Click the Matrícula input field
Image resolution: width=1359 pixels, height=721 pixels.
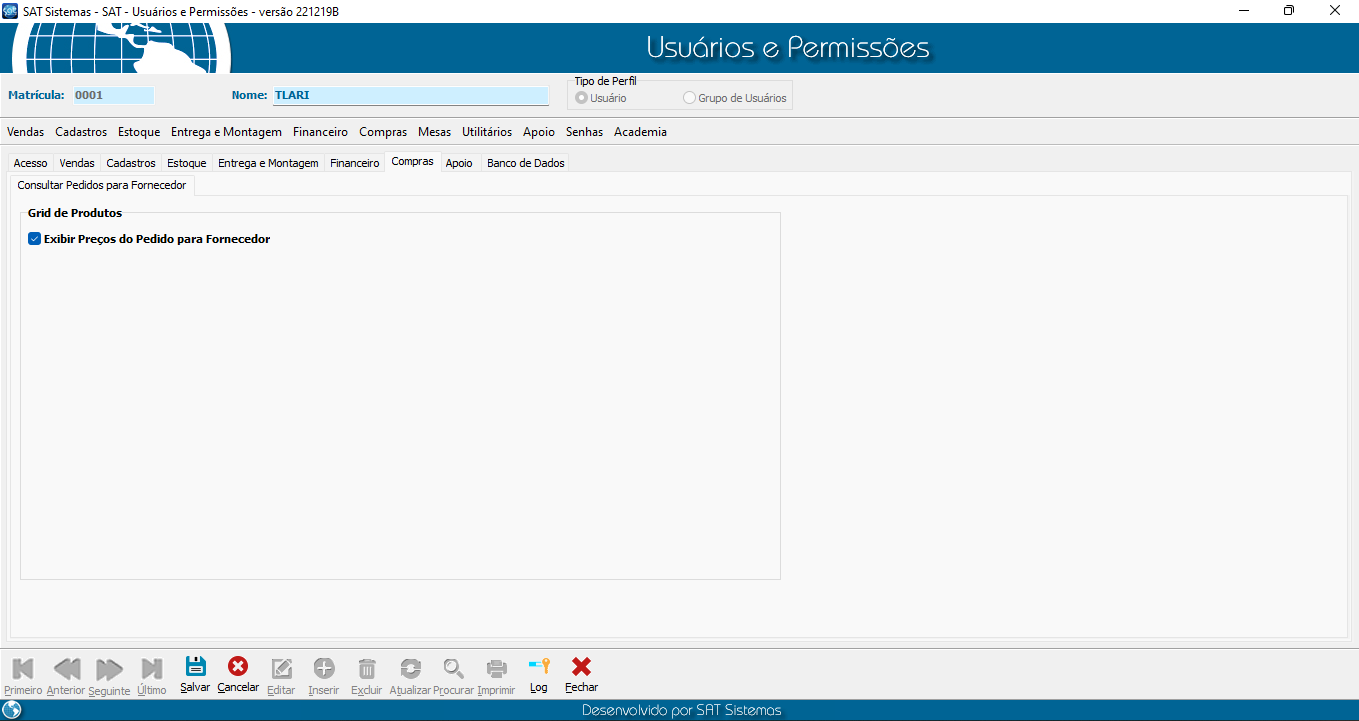click(114, 96)
